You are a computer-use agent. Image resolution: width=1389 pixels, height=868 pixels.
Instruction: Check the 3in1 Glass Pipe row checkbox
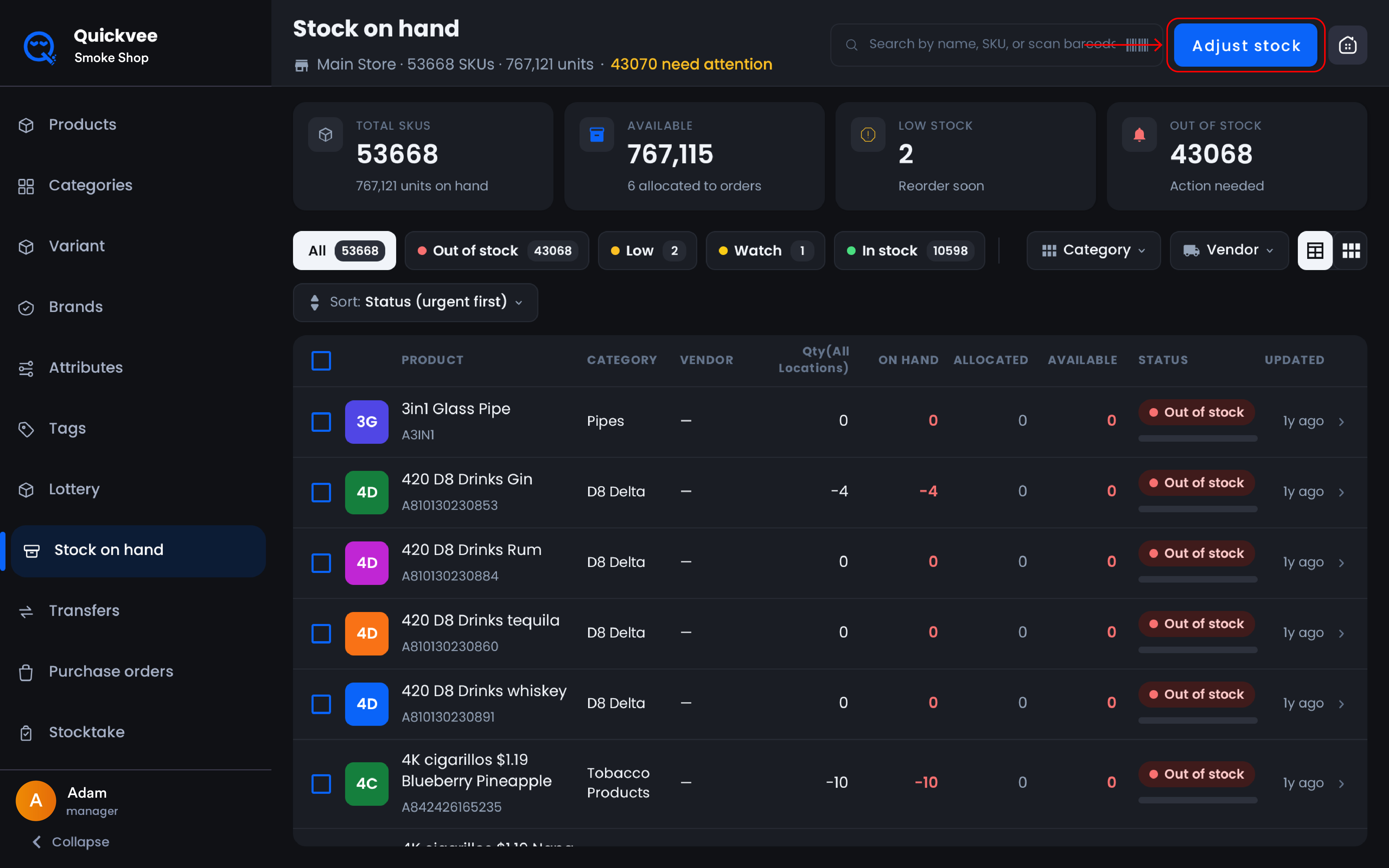[x=321, y=422]
